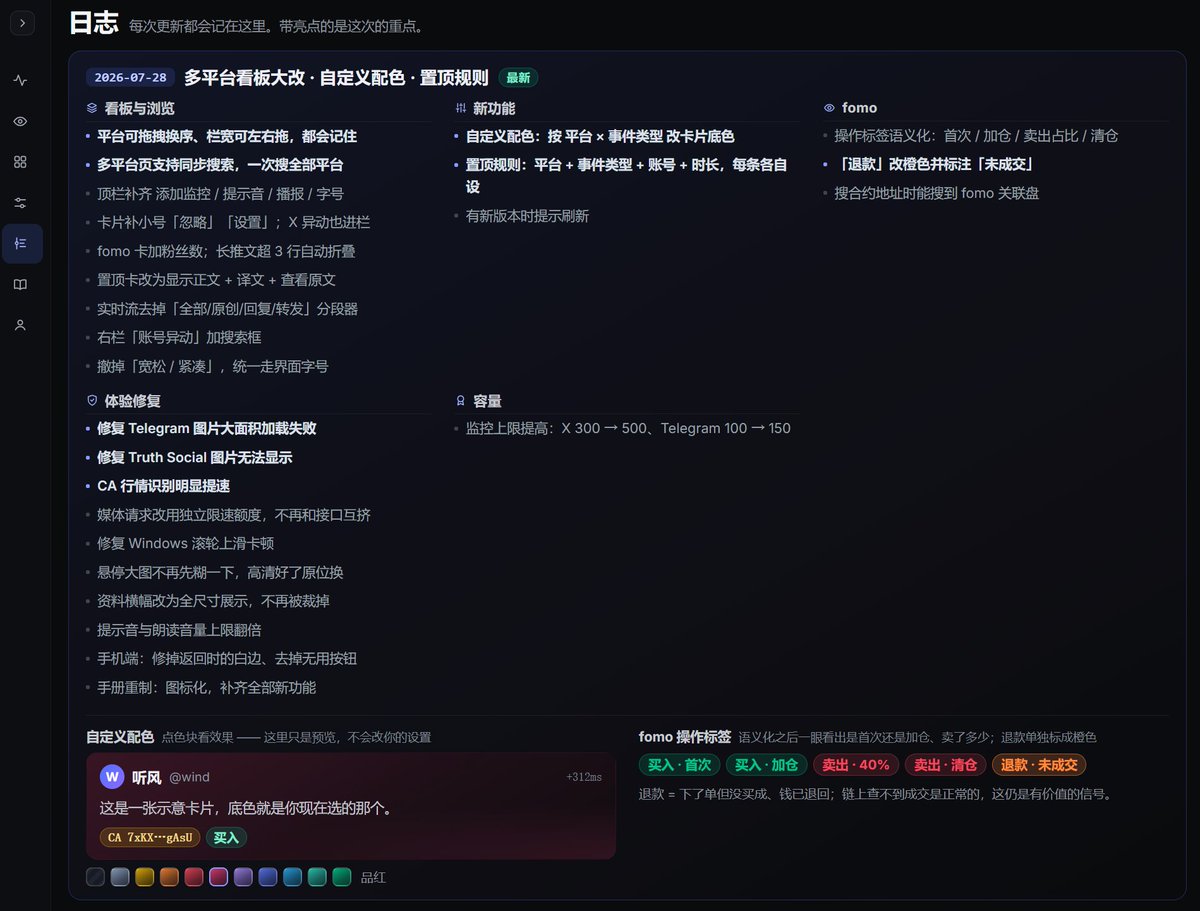Click the 买入 tag on the sample card
Screen dimensions: 1200x911
pos(226,838)
